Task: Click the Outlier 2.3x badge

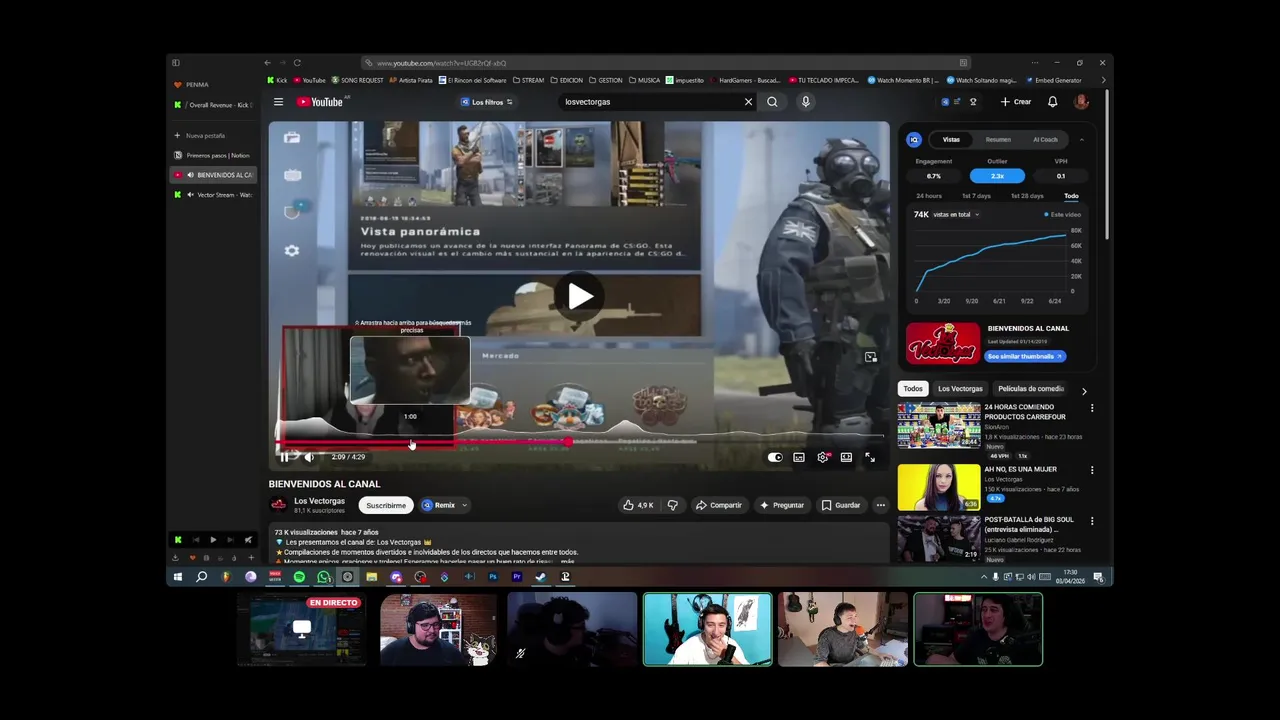Action: (x=997, y=176)
